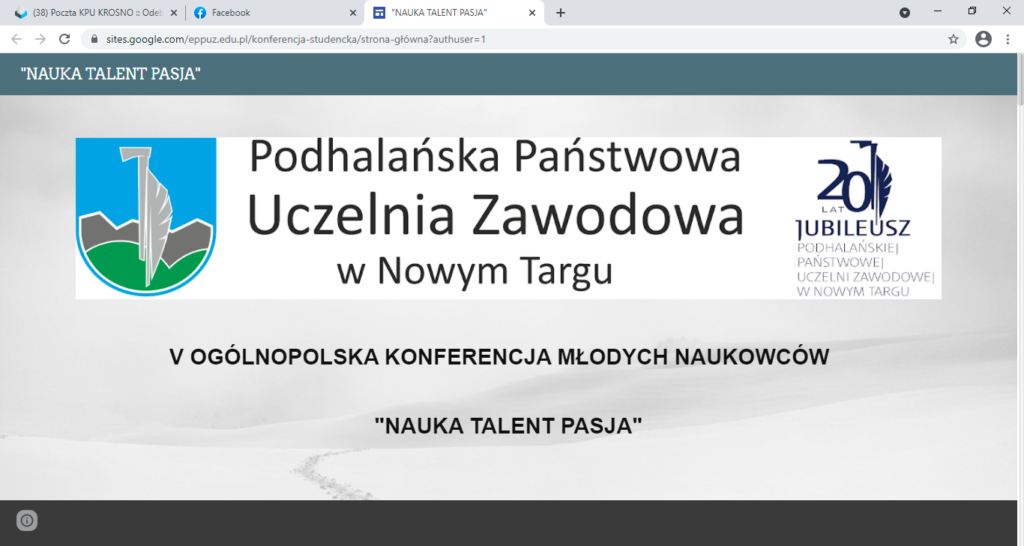
Task: Minimize the Chrome window
Action: point(938,11)
